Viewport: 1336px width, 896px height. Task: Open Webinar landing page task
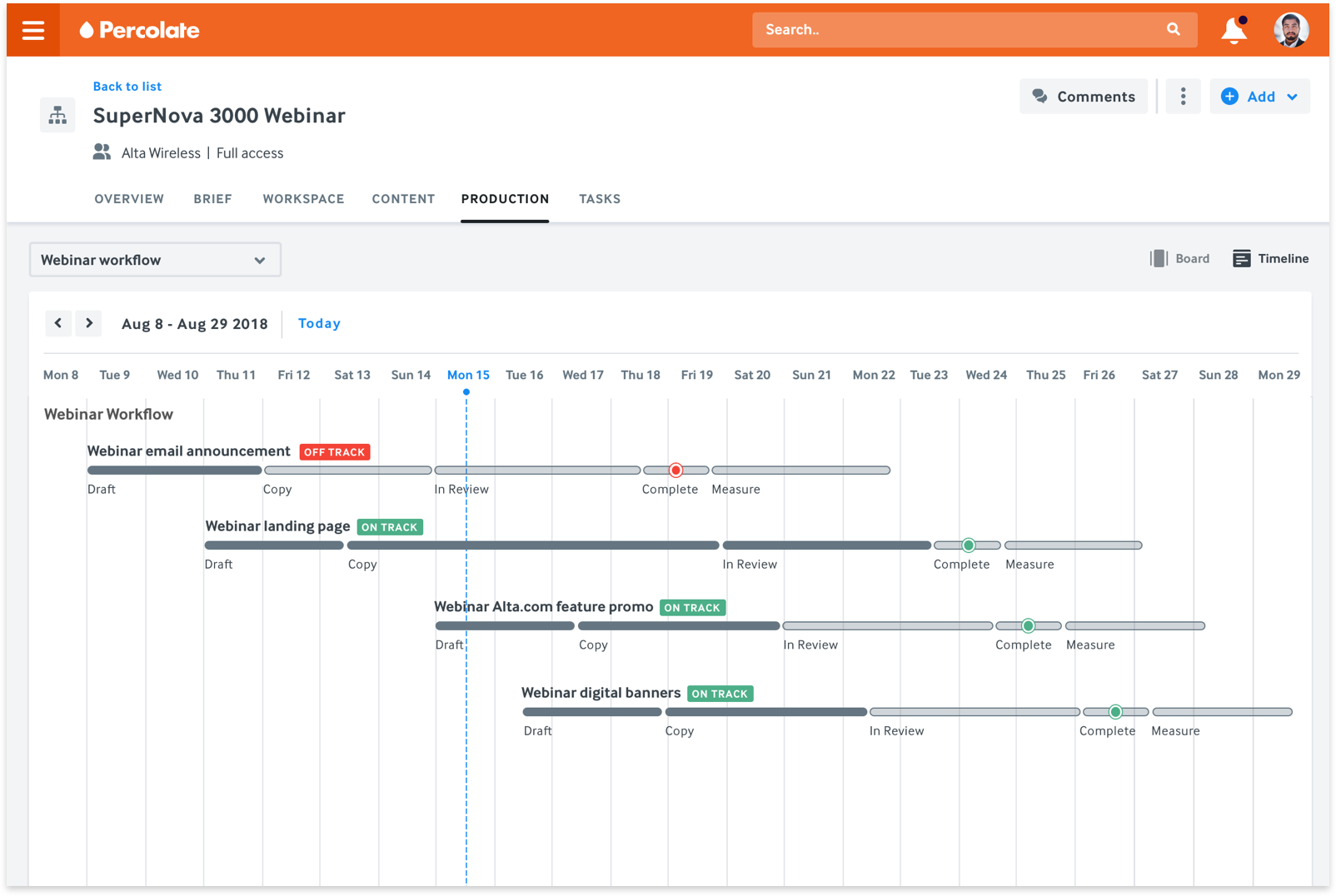pos(277,526)
